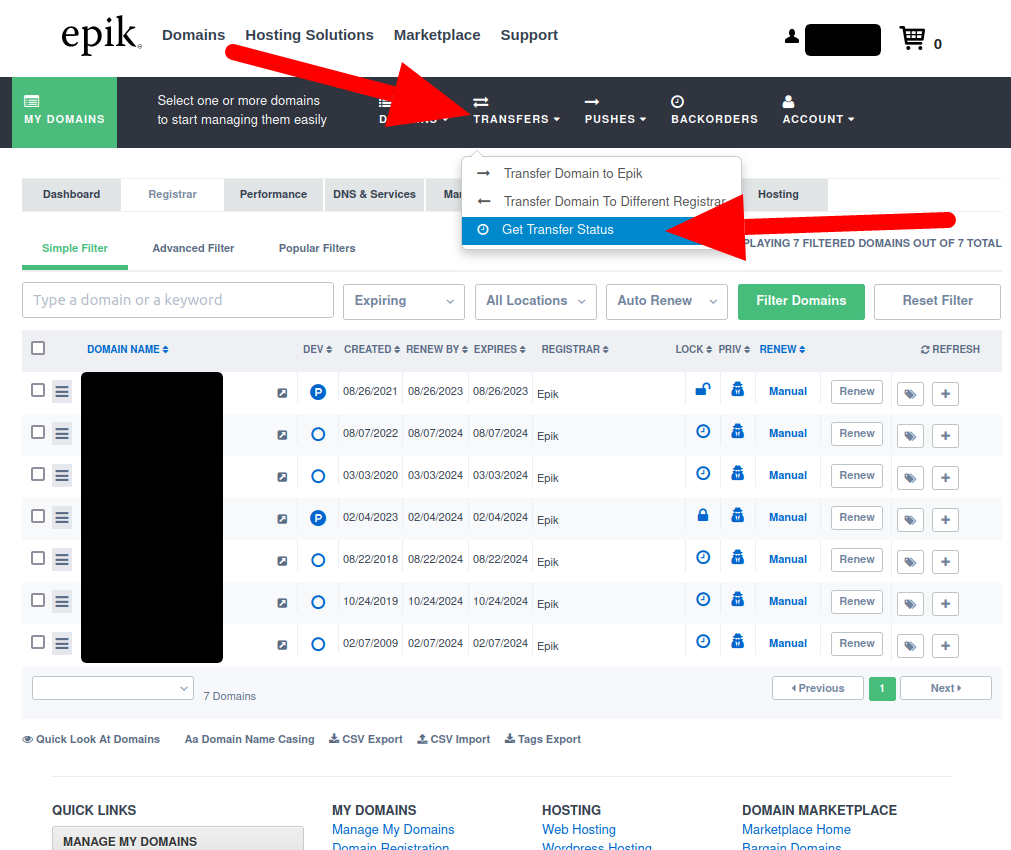The height and width of the screenshot is (850, 1011).
Task: Click the hamburger list icon beside the first domain checkbox
Action: pyautogui.click(x=61, y=391)
